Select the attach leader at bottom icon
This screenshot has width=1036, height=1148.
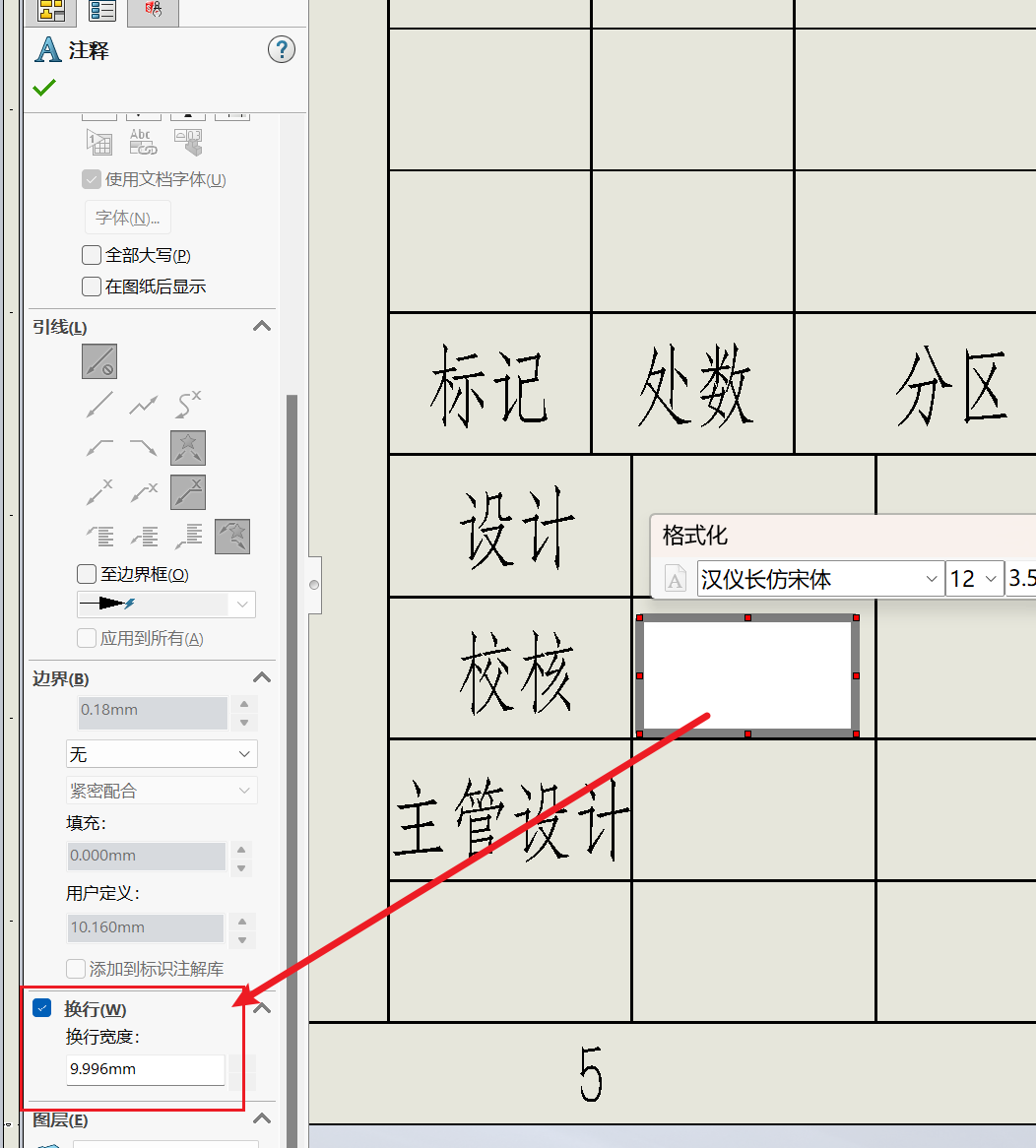click(188, 537)
